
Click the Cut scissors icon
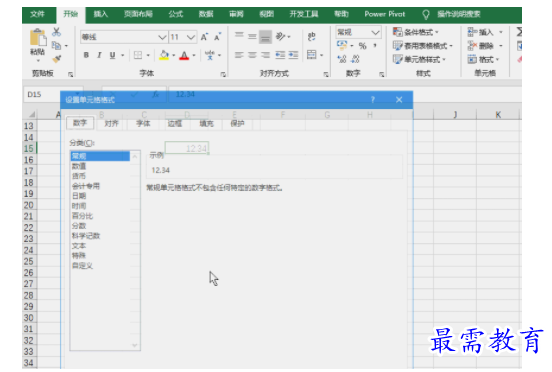click(56, 32)
